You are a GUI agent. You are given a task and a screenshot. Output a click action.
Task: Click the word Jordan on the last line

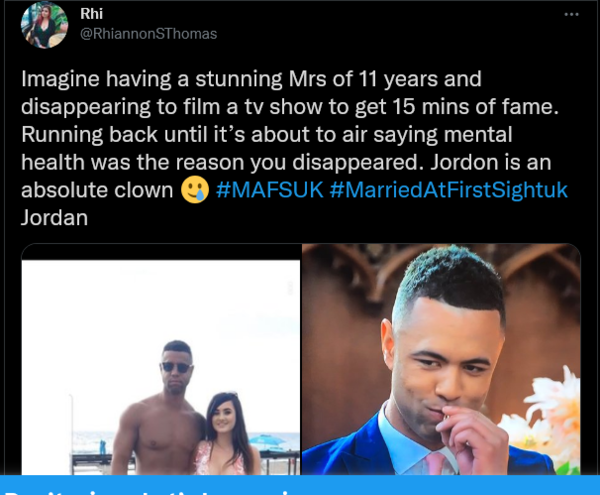pos(54,218)
